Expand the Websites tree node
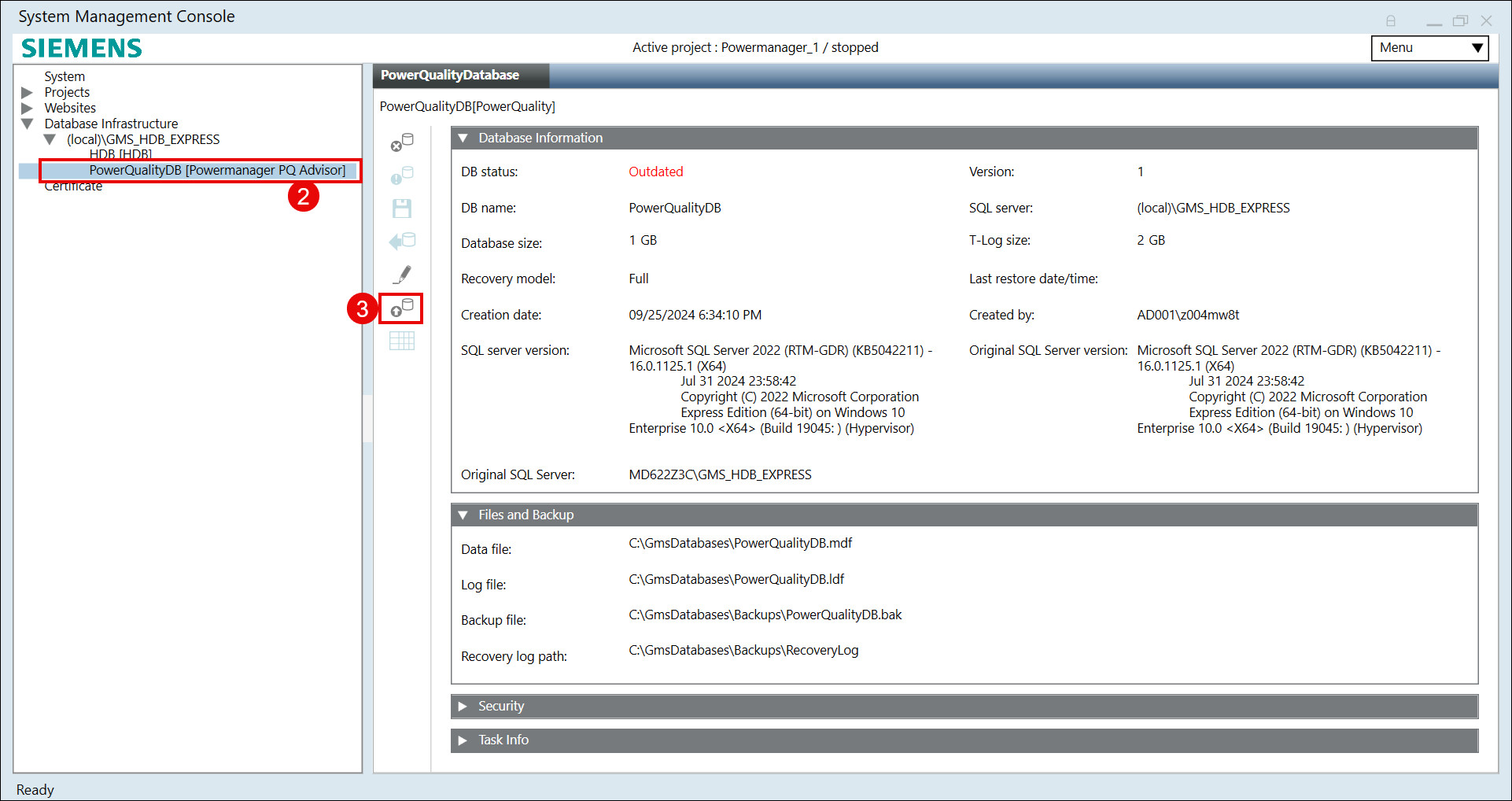The image size is (1512, 801). coord(28,109)
